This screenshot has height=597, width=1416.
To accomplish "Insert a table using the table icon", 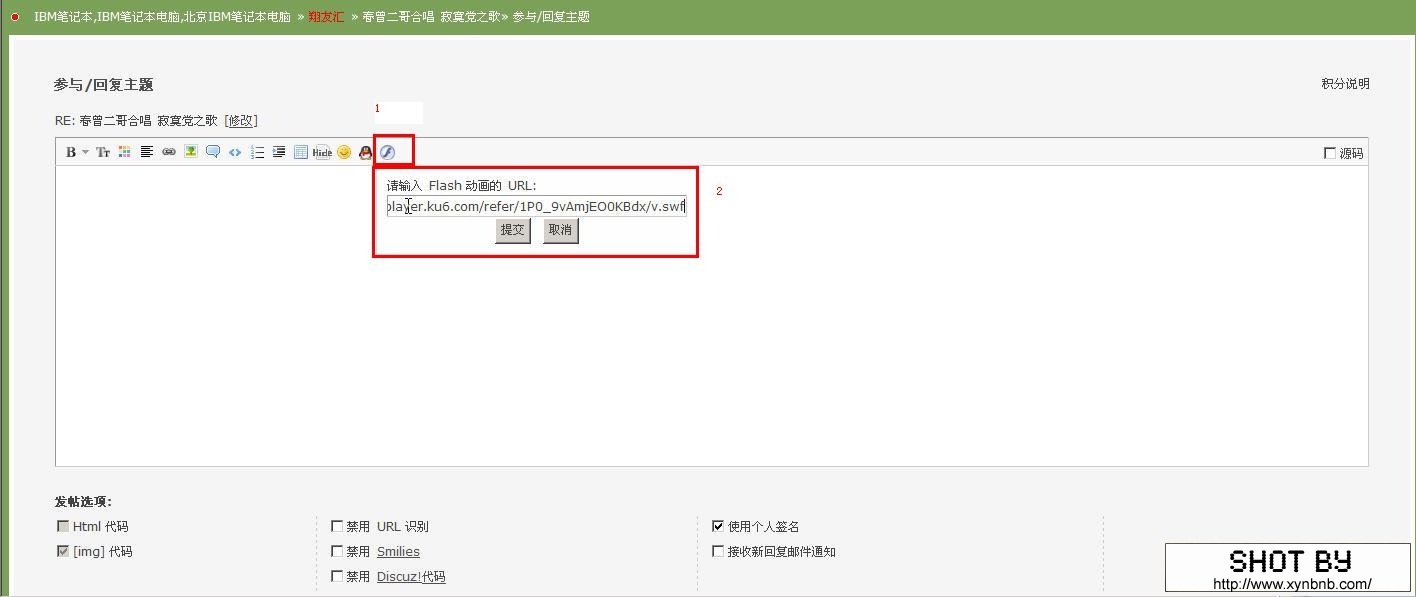I will [x=300, y=152].
